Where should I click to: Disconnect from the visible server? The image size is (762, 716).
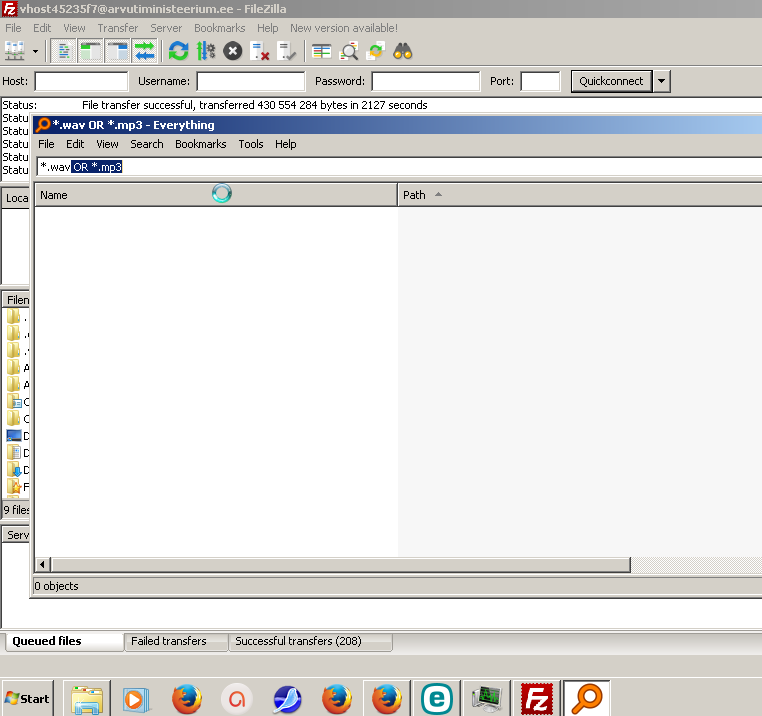(260, 51)
